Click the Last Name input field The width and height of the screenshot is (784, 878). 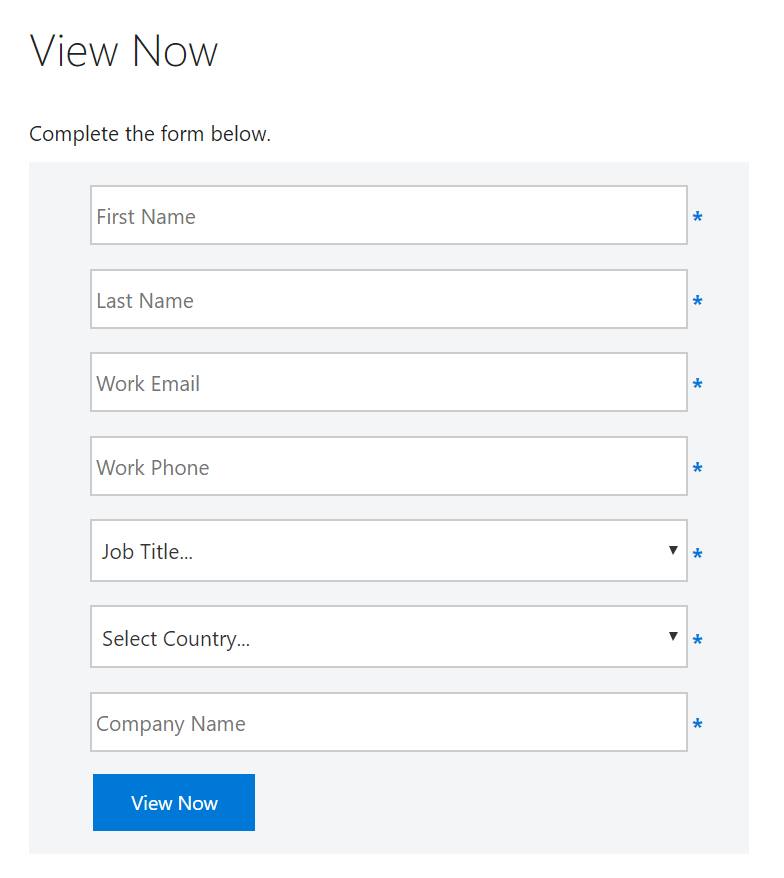(388, 299)
